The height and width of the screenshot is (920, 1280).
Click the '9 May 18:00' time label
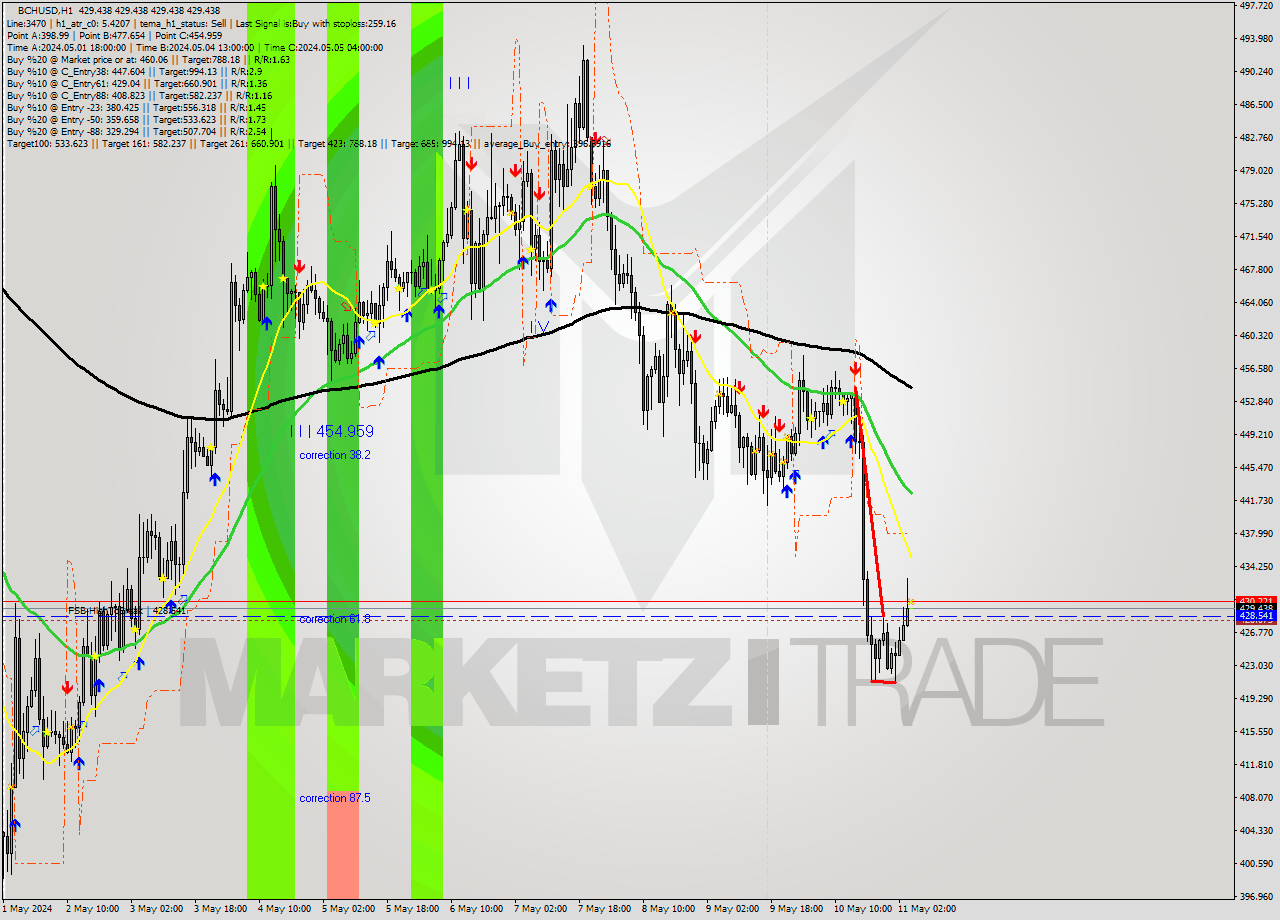796,909
